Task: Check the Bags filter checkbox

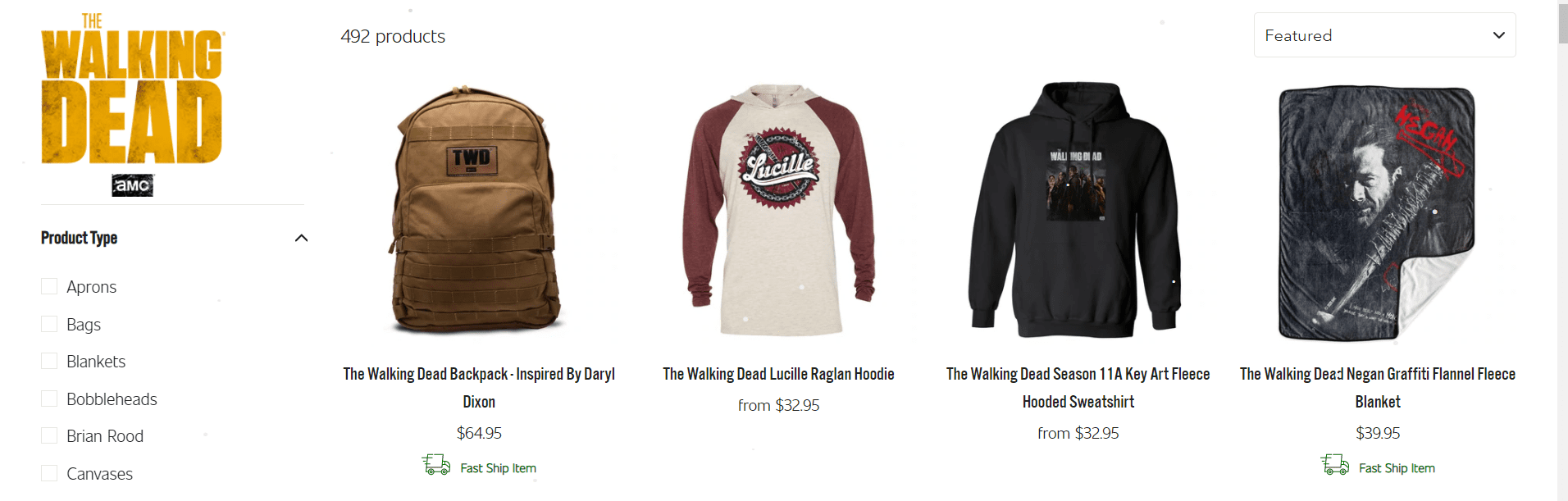Action: [49, 324]
